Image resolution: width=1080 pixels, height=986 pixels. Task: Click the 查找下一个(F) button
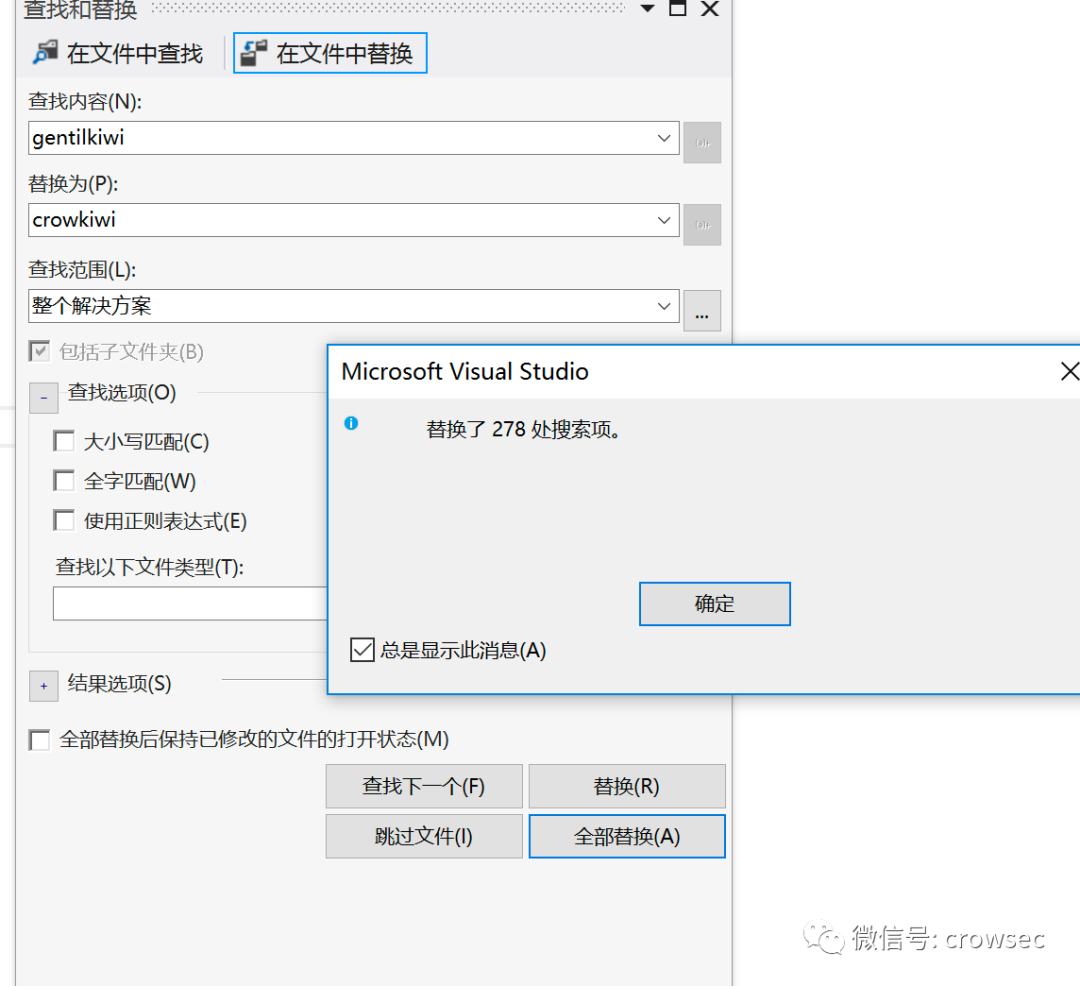point(424,786)
